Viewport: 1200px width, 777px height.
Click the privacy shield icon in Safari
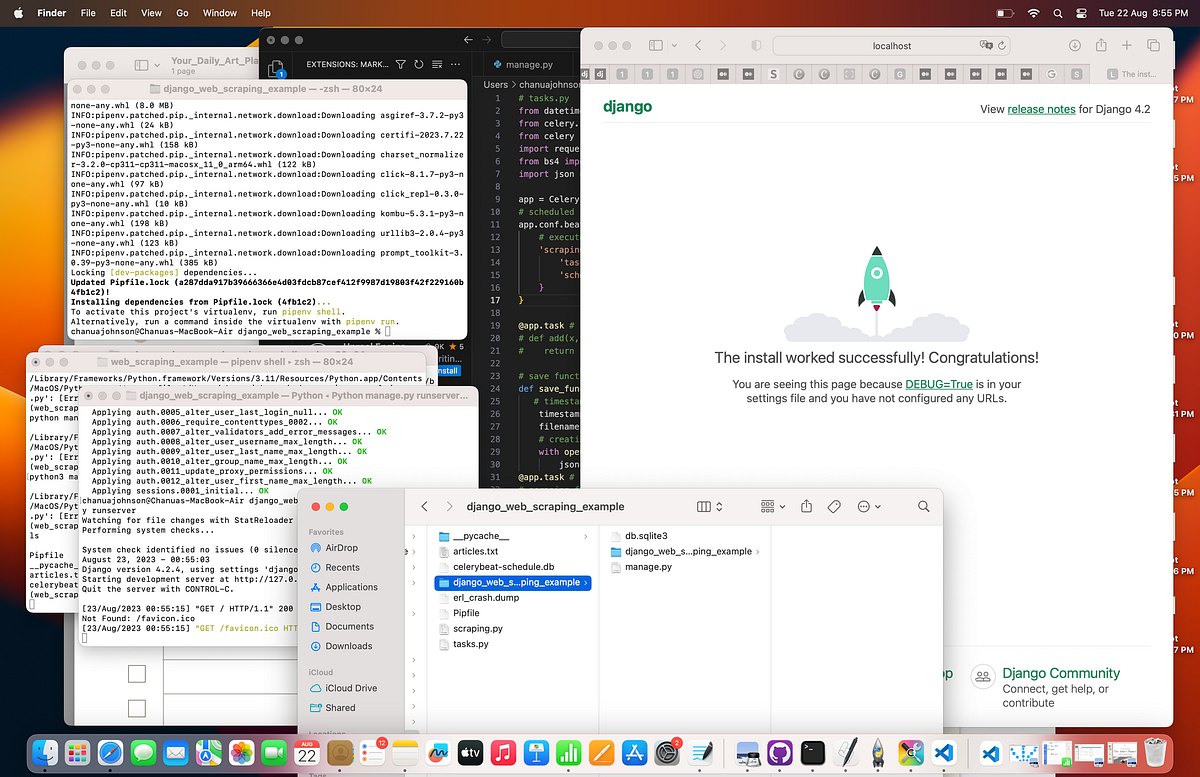(x=756, y=45)
